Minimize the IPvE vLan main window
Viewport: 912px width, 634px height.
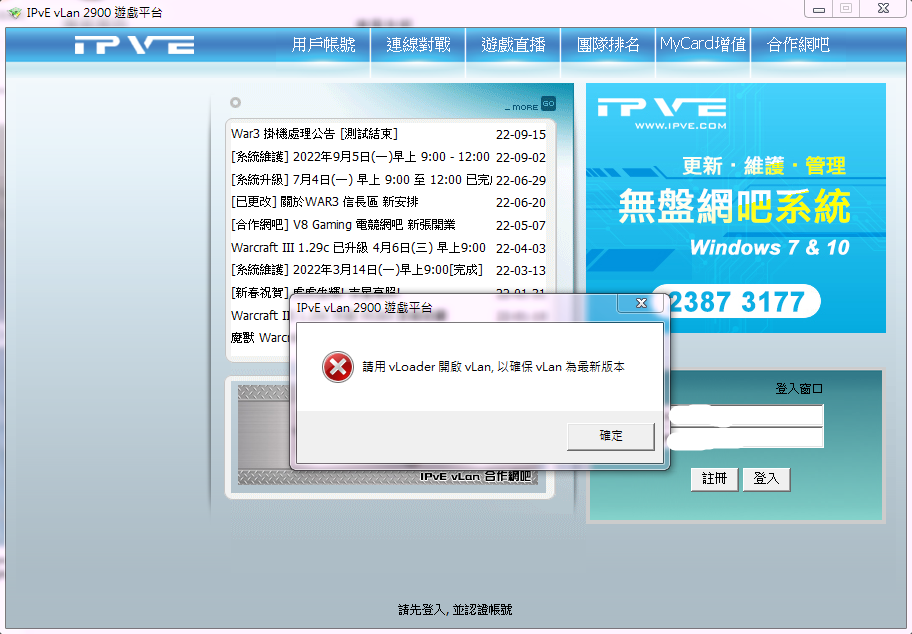(x=819, y=9)
